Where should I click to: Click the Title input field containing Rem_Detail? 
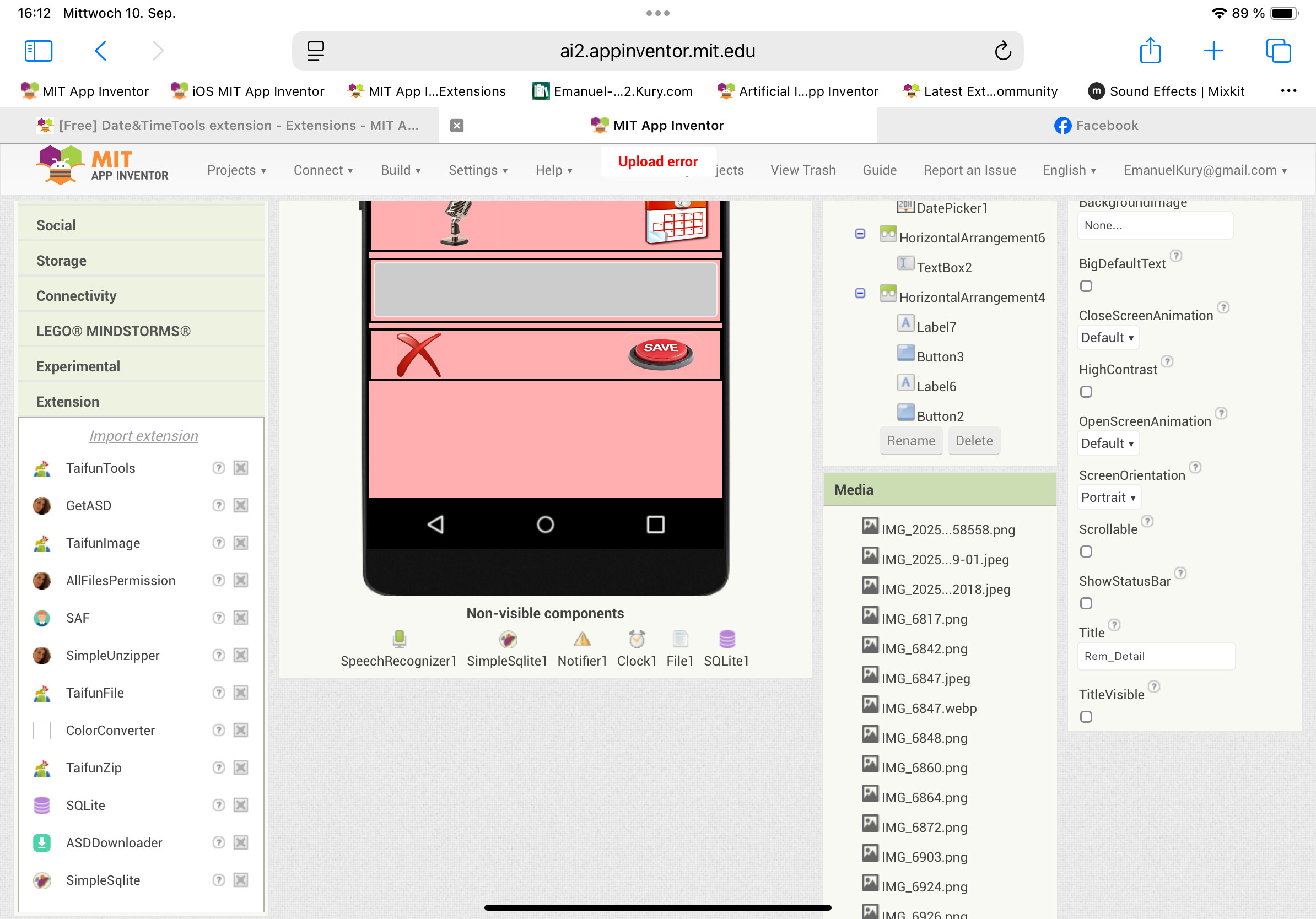(x=1155, y=656)
